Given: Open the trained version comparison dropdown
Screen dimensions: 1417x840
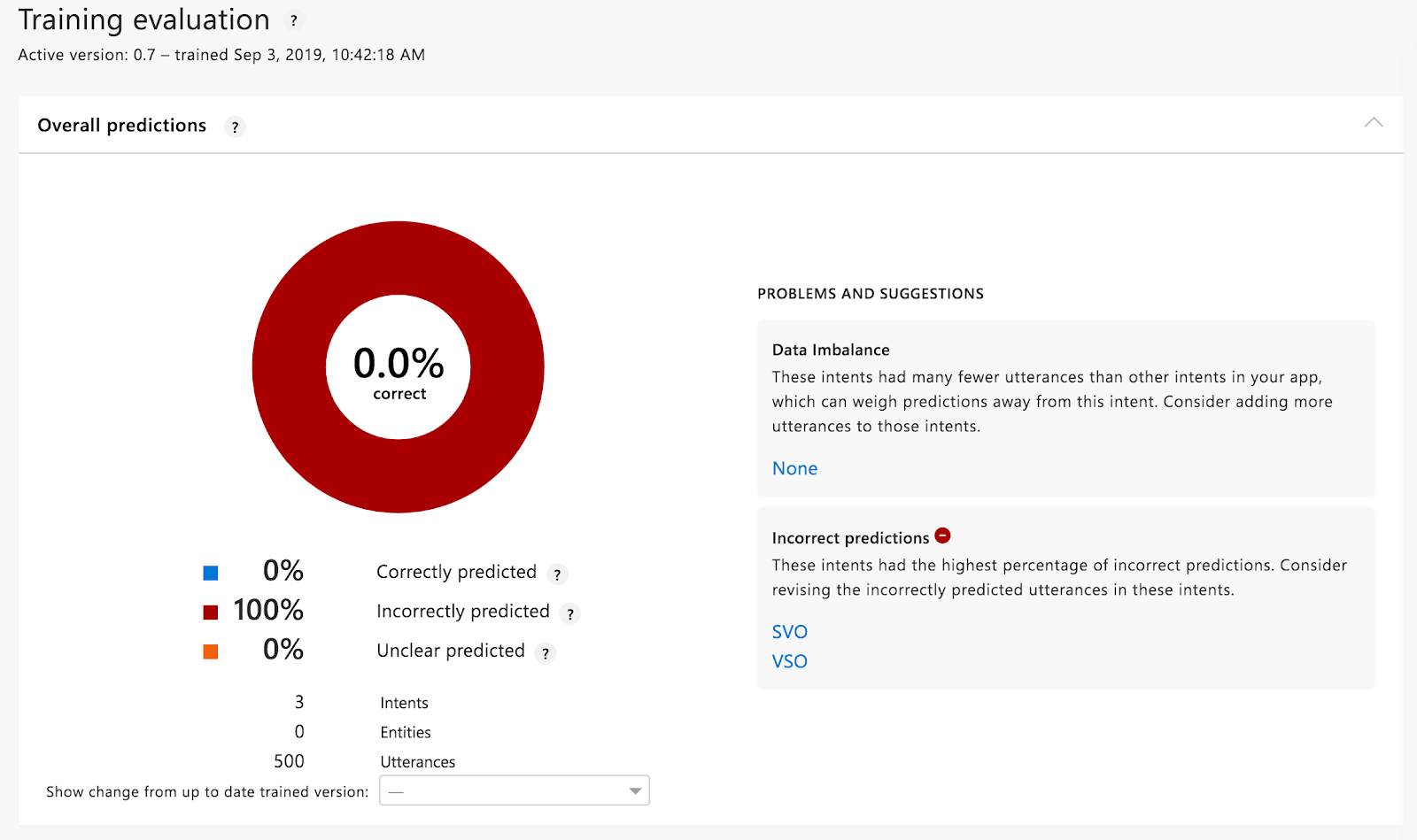Looking at the screenshot, I should [515, 790].
